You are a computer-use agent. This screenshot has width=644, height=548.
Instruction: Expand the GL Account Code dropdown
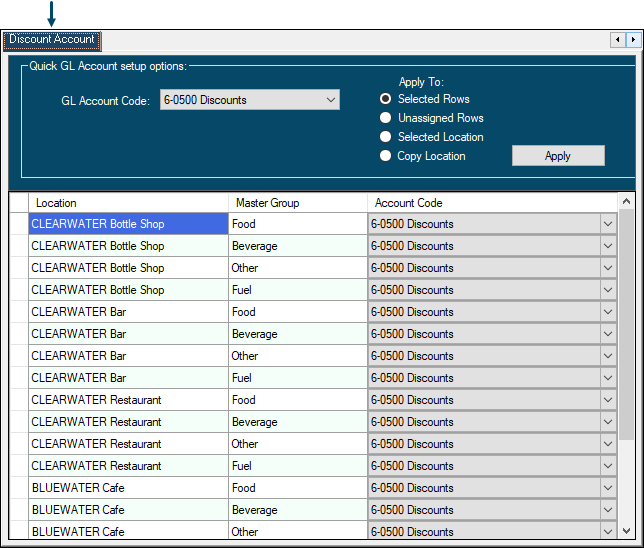click(331, 100)
